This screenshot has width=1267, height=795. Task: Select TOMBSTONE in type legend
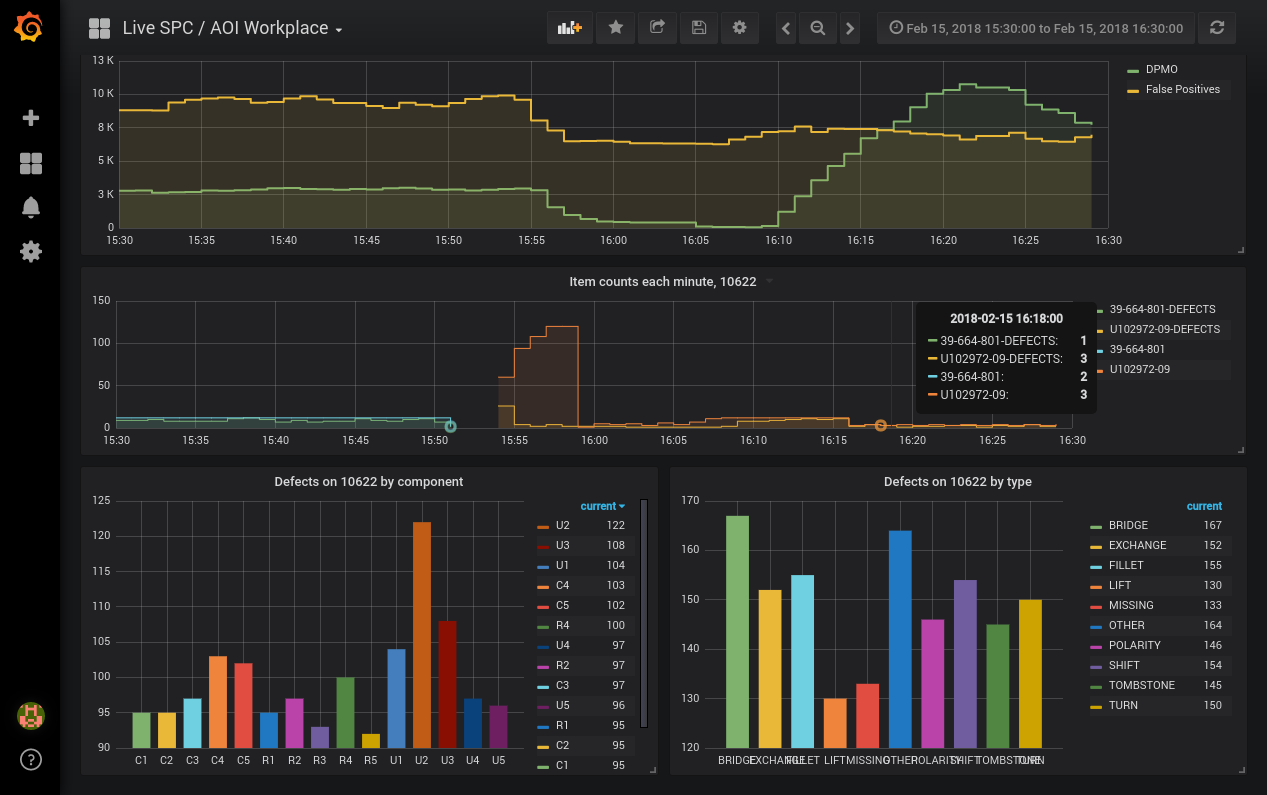1141,685
